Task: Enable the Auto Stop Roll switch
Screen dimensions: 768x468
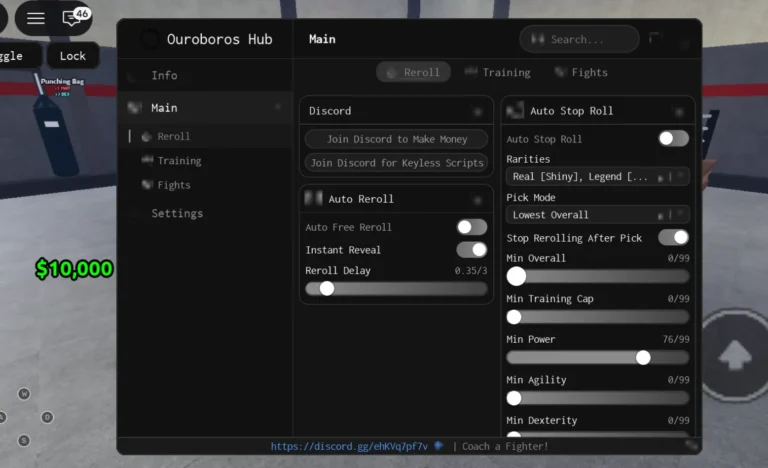Action: (673, 138)
